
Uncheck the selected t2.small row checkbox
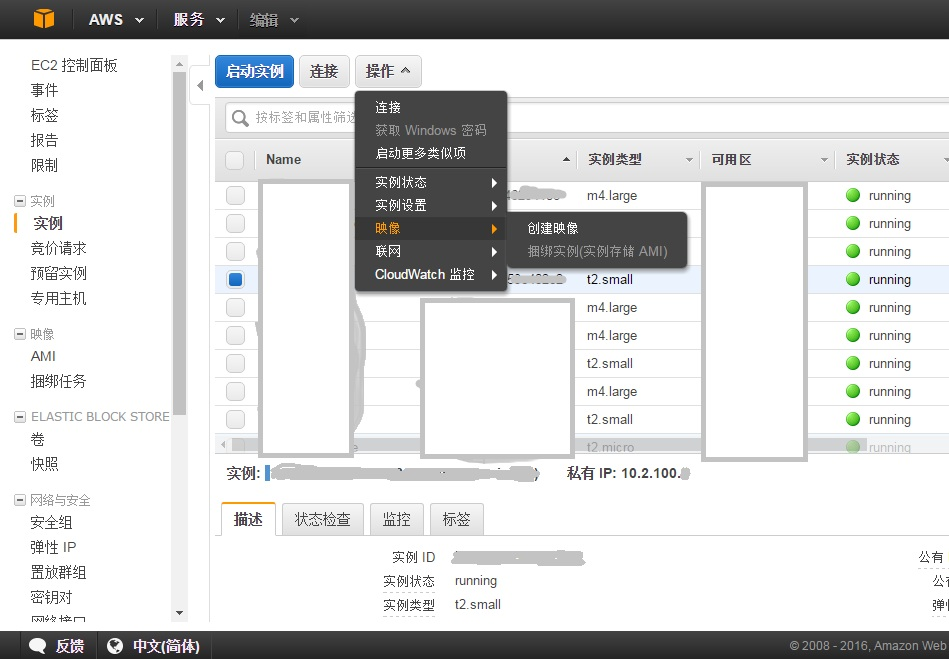235,280
